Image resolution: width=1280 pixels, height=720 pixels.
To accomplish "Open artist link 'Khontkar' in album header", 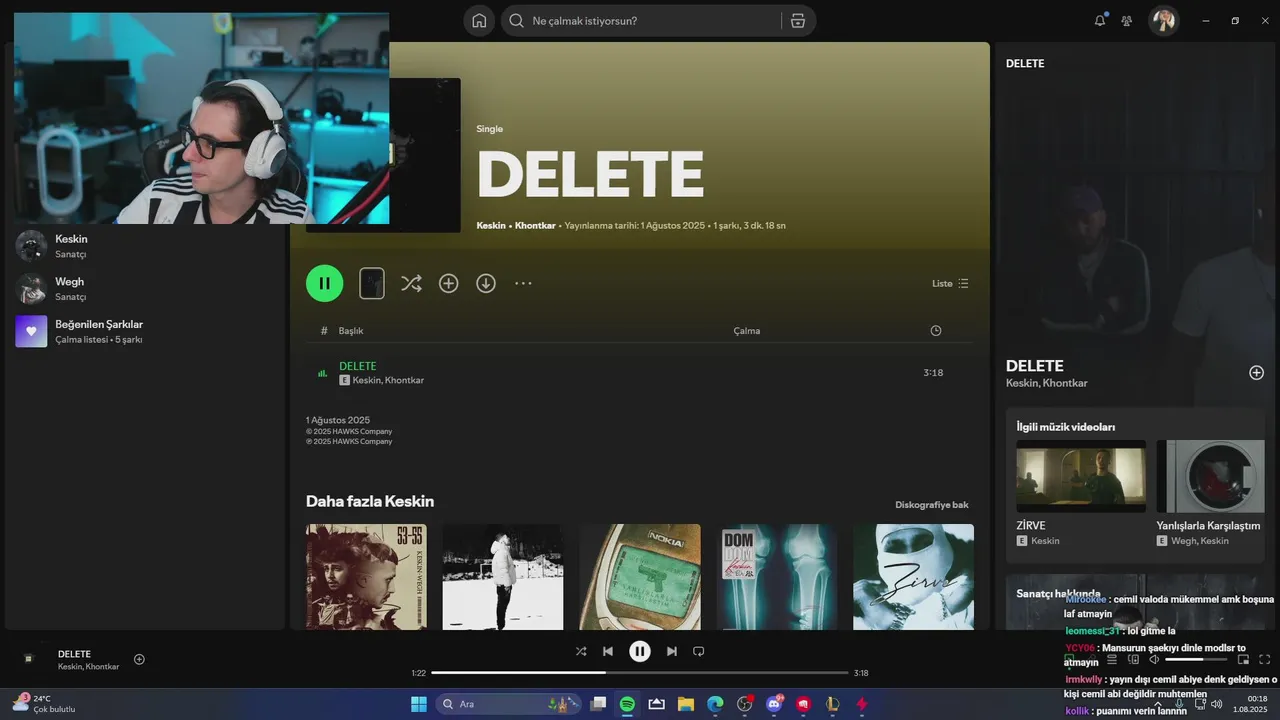I will [x=535, y=225].
